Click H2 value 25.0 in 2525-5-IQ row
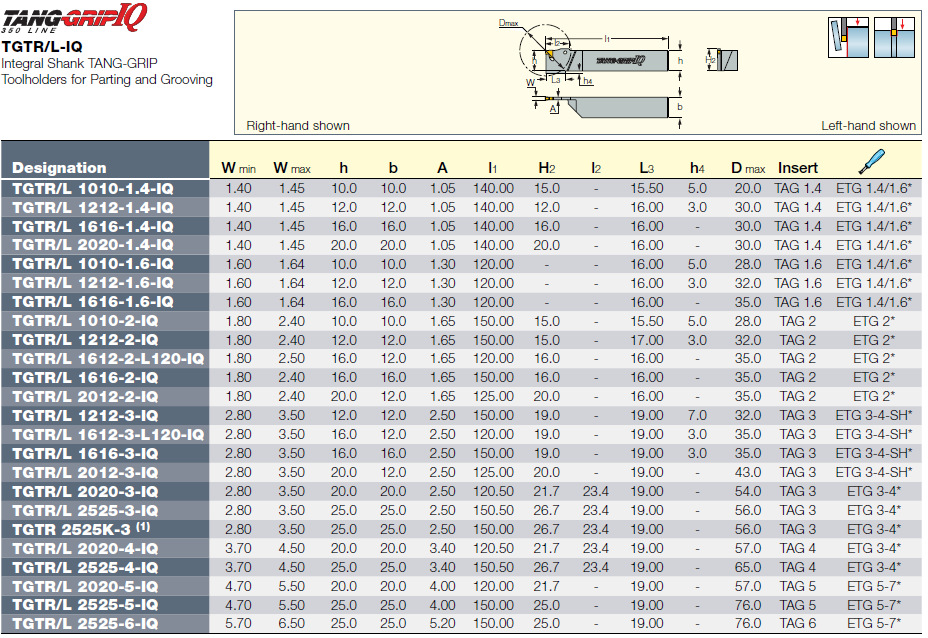 (x=546, y=605)
